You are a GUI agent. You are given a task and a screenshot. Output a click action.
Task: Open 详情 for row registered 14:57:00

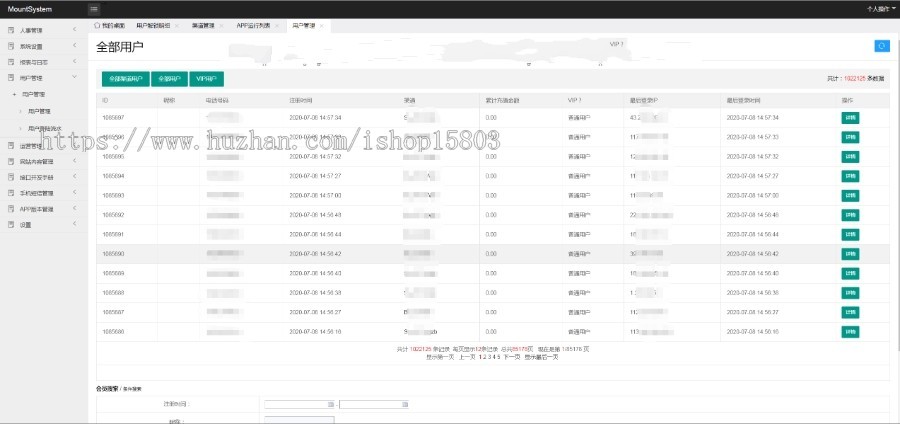(x=850, y=196)
